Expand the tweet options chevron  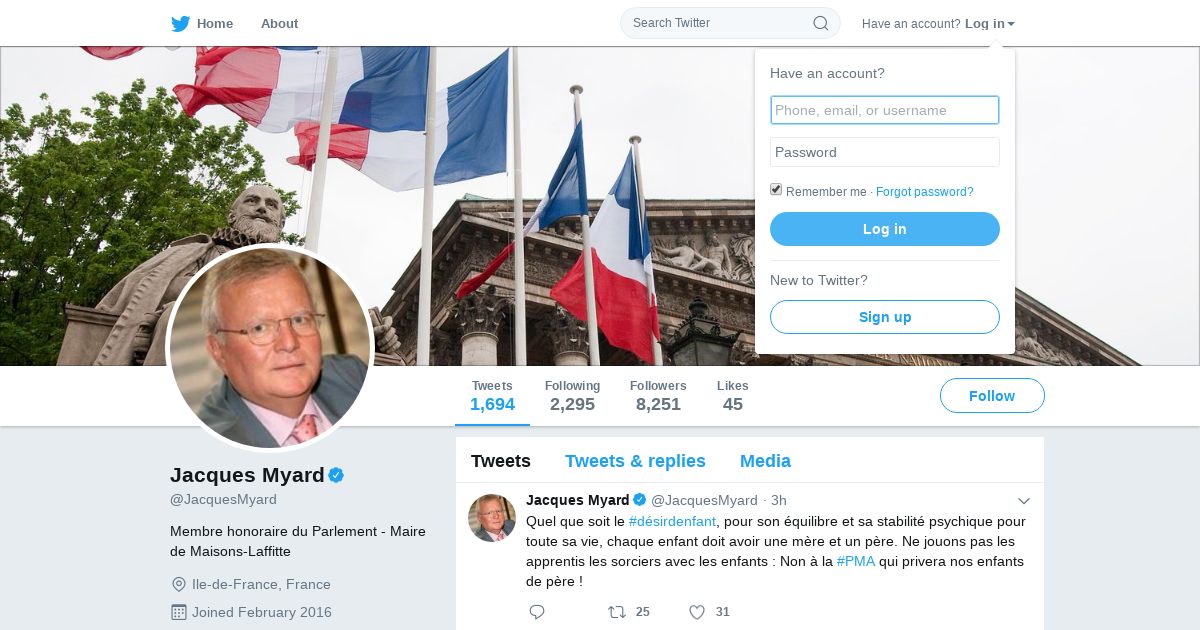[1024, 501]
